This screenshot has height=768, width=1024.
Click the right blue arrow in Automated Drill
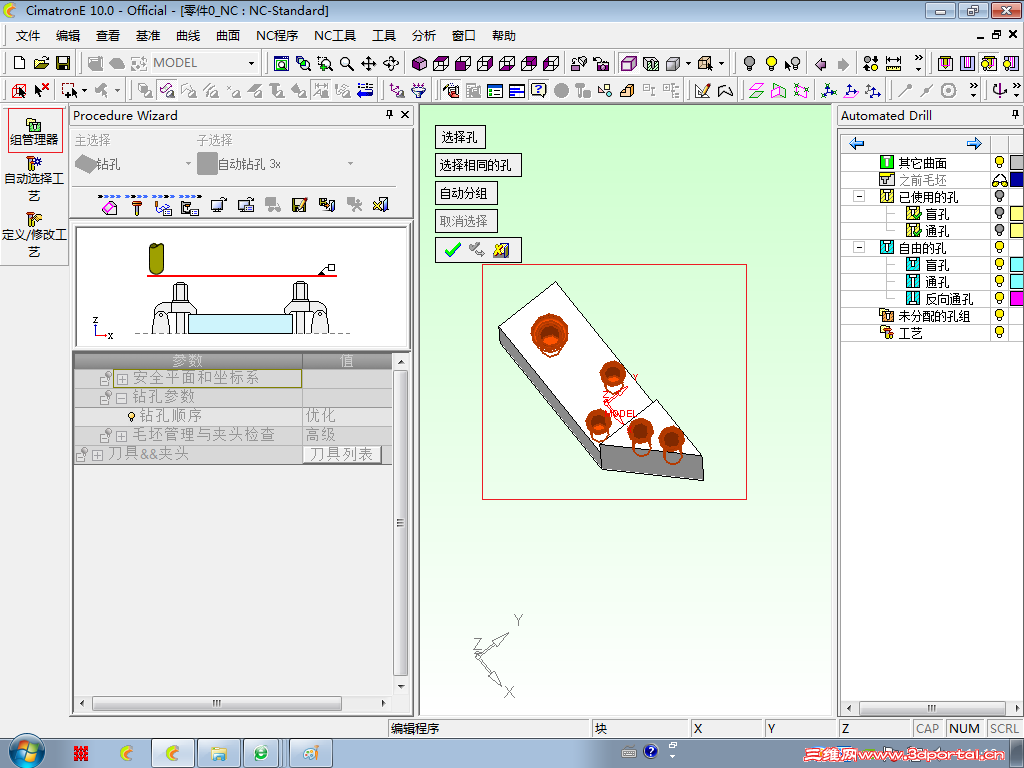point(974,144)
